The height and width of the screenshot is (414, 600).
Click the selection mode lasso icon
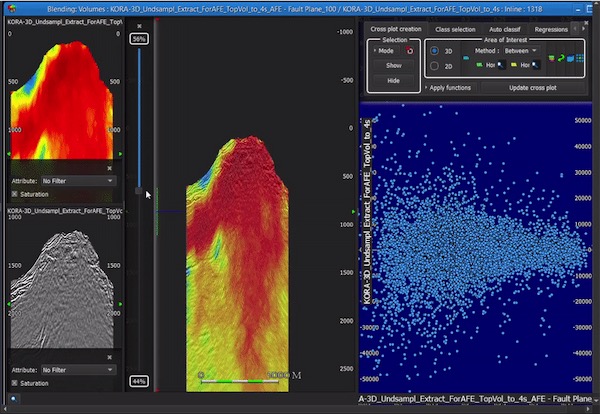click(409, 51)
